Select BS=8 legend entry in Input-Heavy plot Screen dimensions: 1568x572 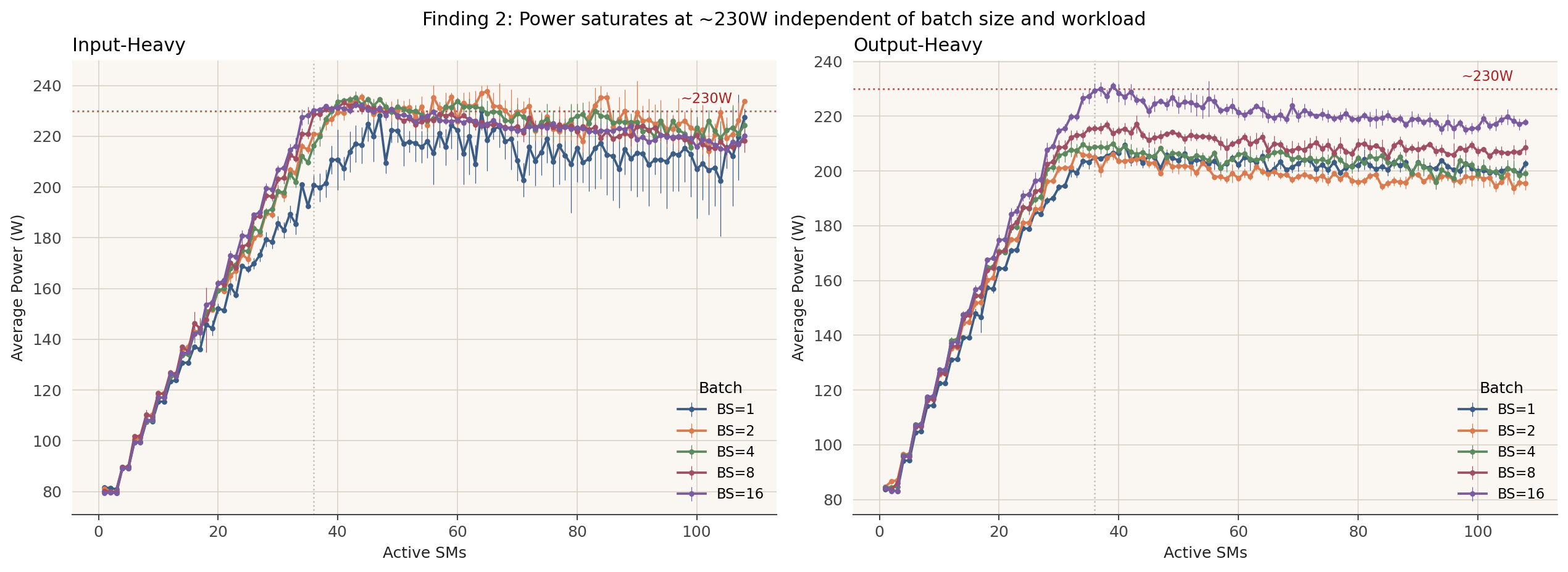(716, 473)
